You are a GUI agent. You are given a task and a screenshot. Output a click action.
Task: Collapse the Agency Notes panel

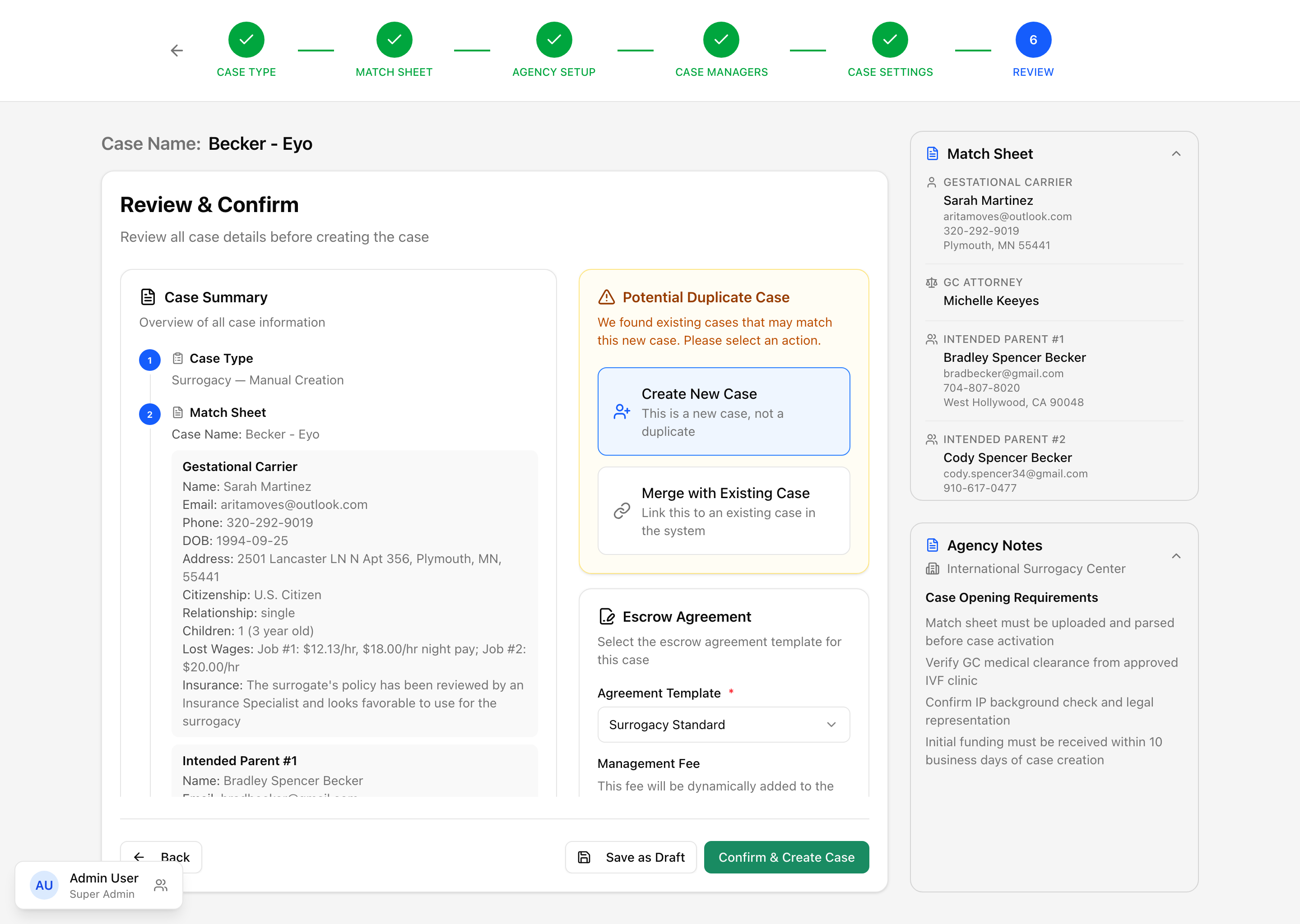point(1176,556)
